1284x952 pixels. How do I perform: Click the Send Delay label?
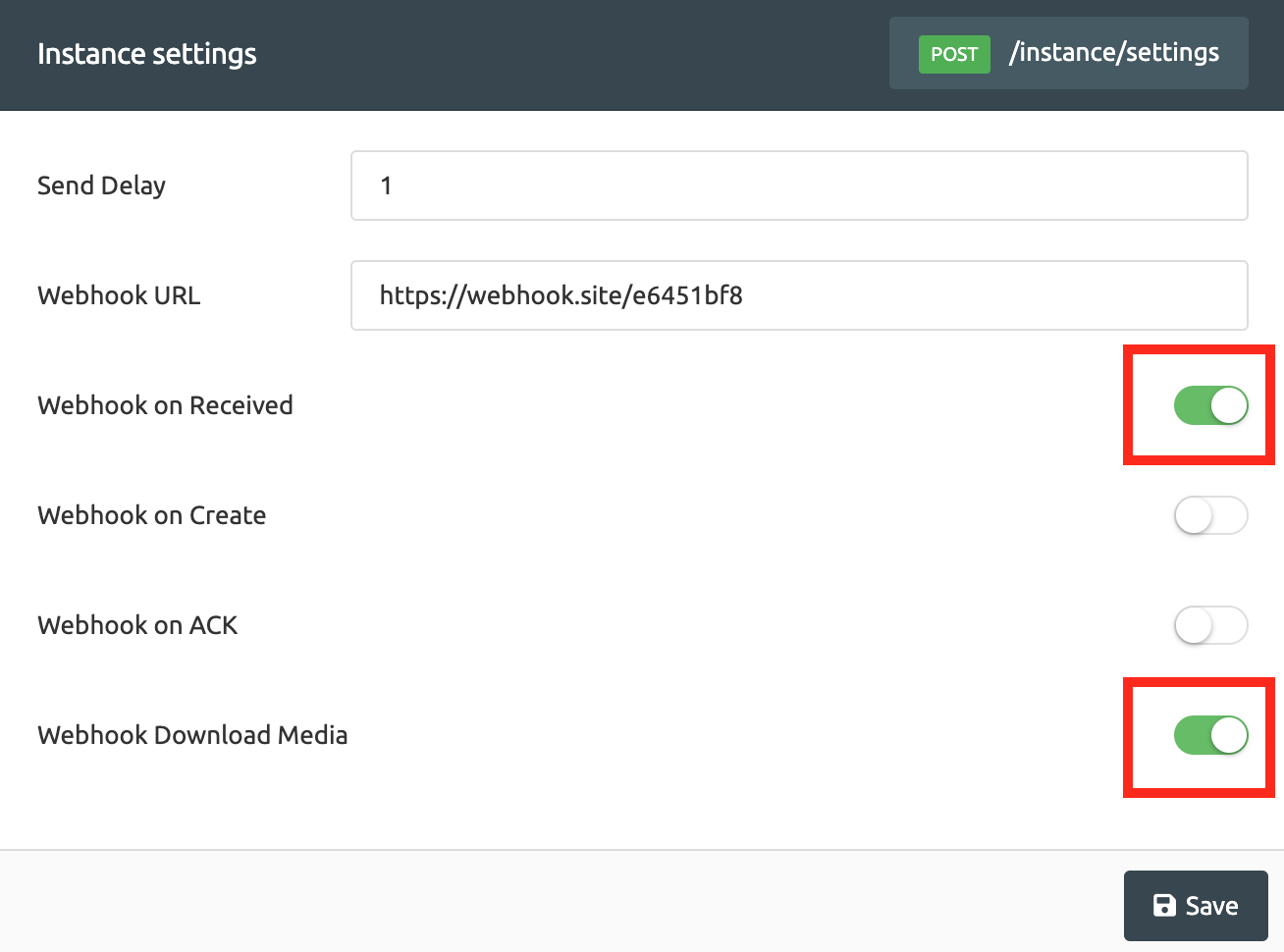pyautogui.click(x=101, y=185)
